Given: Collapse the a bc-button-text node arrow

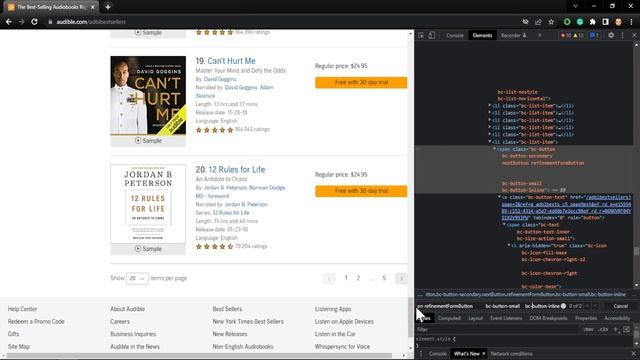Looking at the screenshot, I should (x=499, y=197).
